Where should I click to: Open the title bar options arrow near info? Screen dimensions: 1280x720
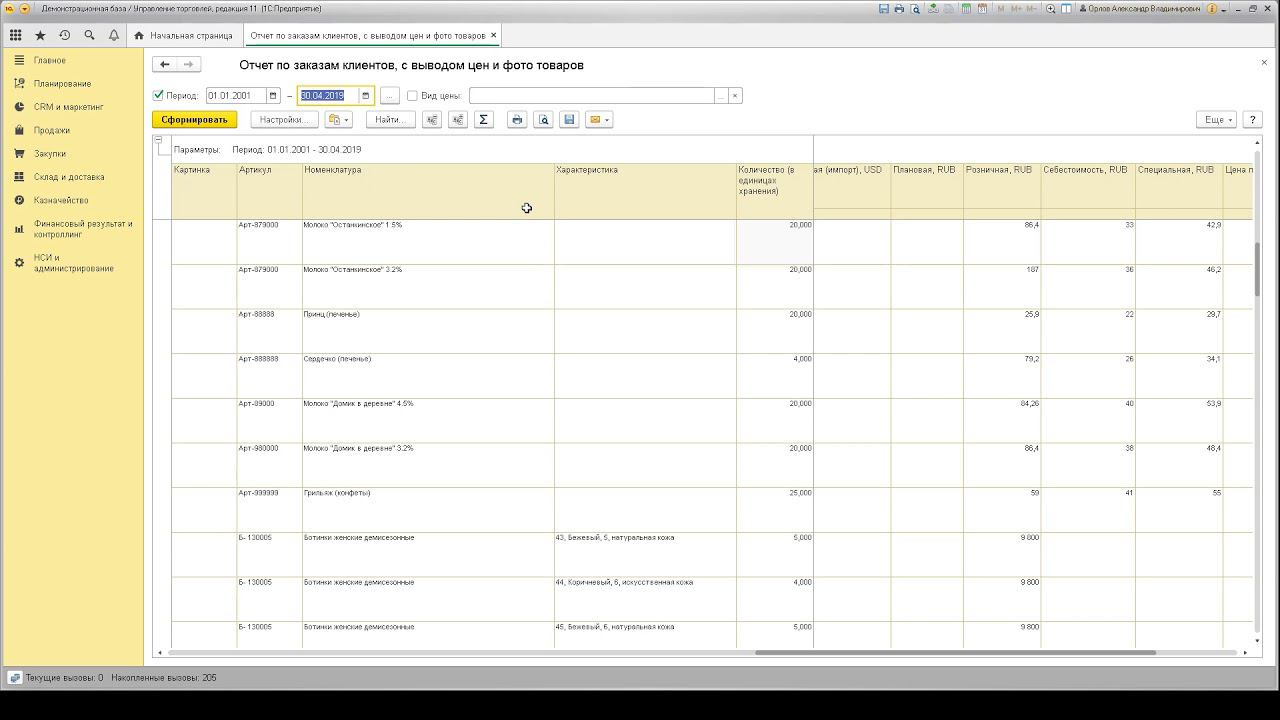click(1224, 9)
